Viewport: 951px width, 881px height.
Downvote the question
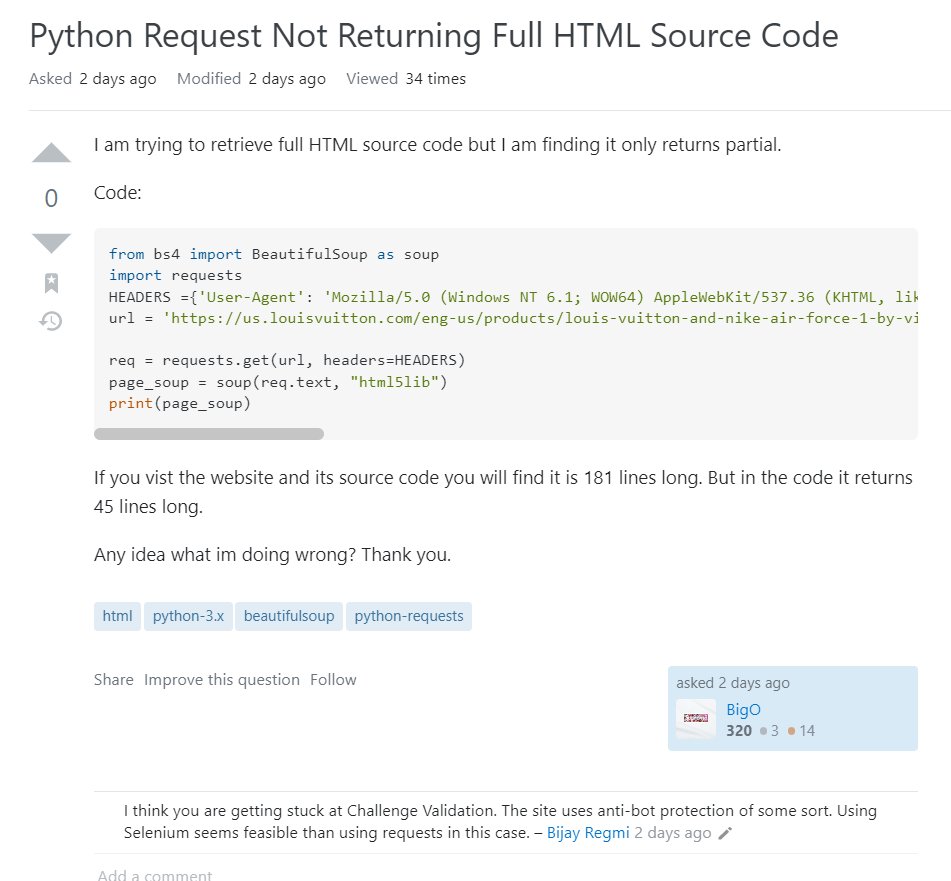51,242
